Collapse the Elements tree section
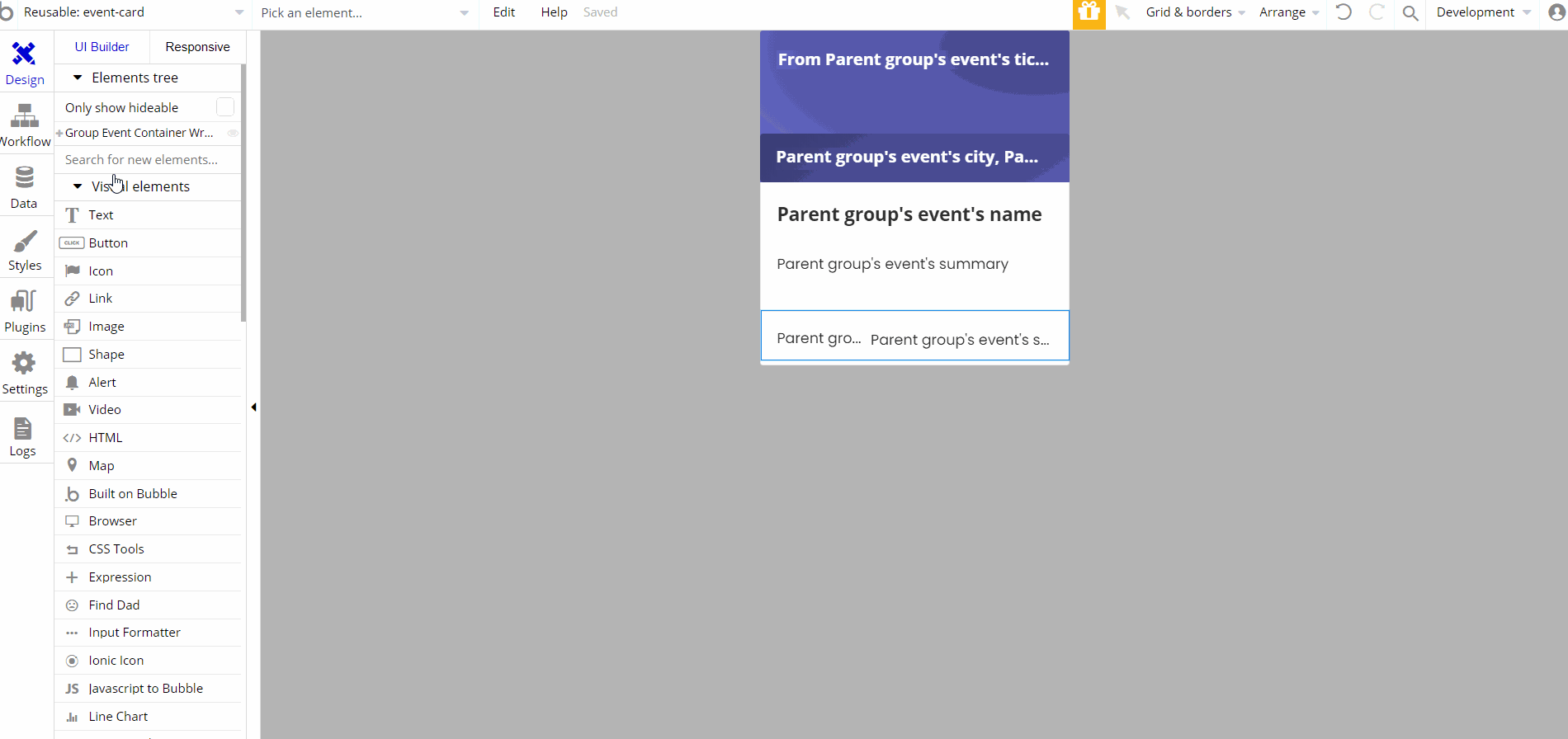 [78, 78]
